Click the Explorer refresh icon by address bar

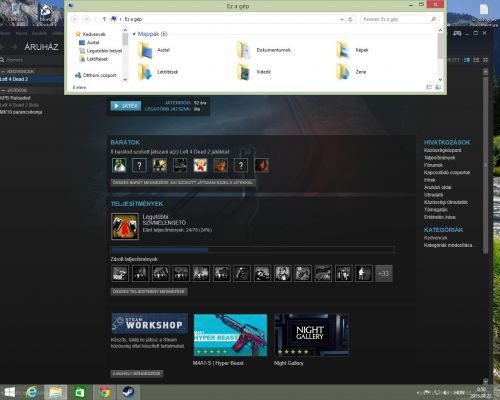tap(350, 19)
